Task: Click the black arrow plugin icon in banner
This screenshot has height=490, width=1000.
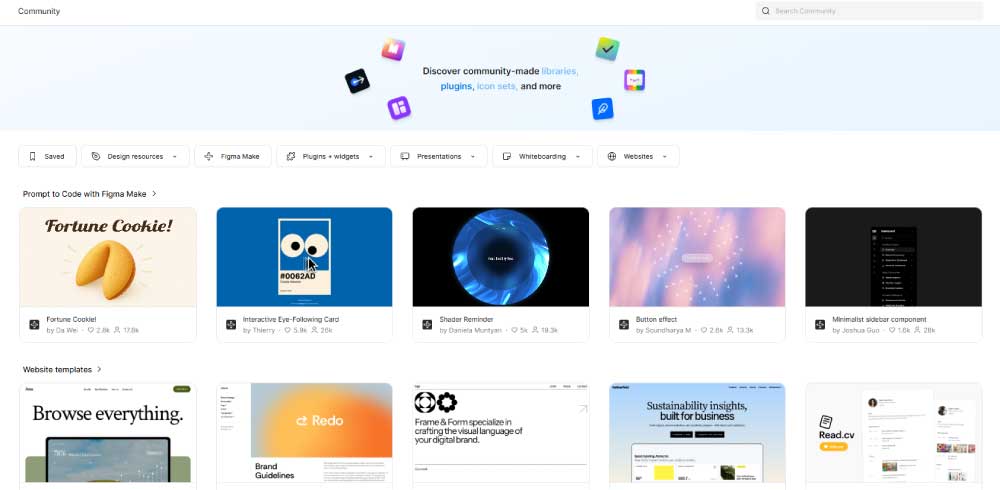Action: click(x=357, y=81)
